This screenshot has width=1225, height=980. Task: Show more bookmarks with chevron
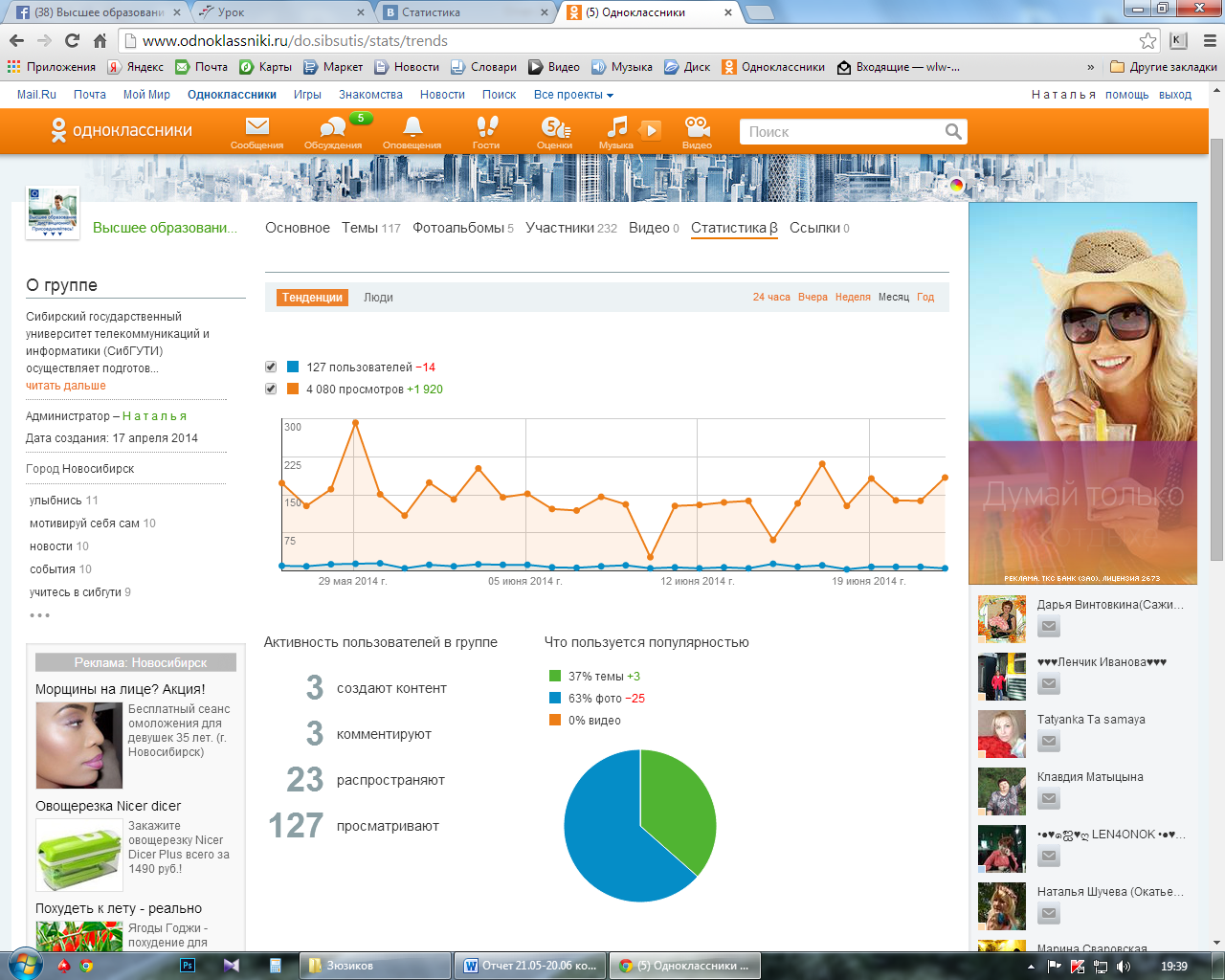click(1090, 67)
